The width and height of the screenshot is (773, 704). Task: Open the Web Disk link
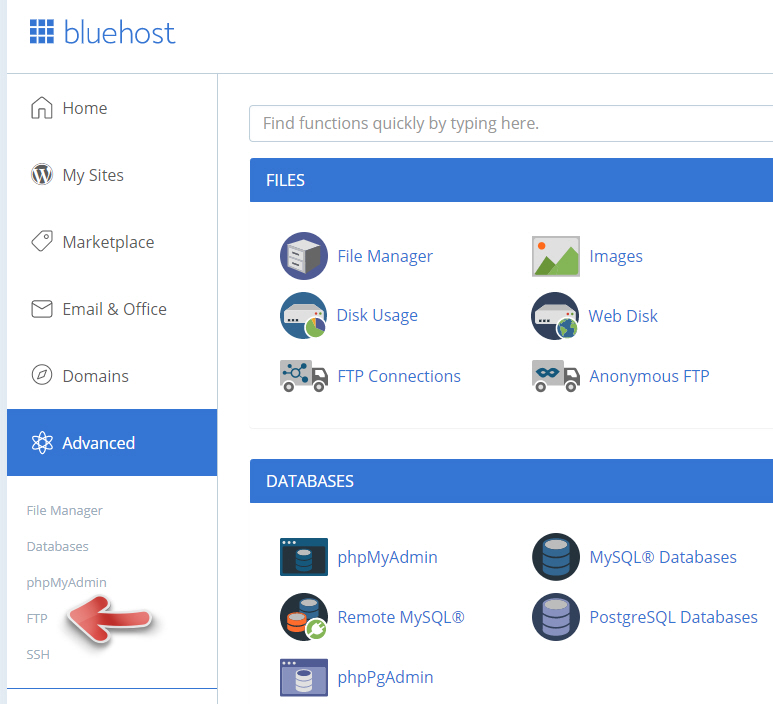(x=623, y=316)
